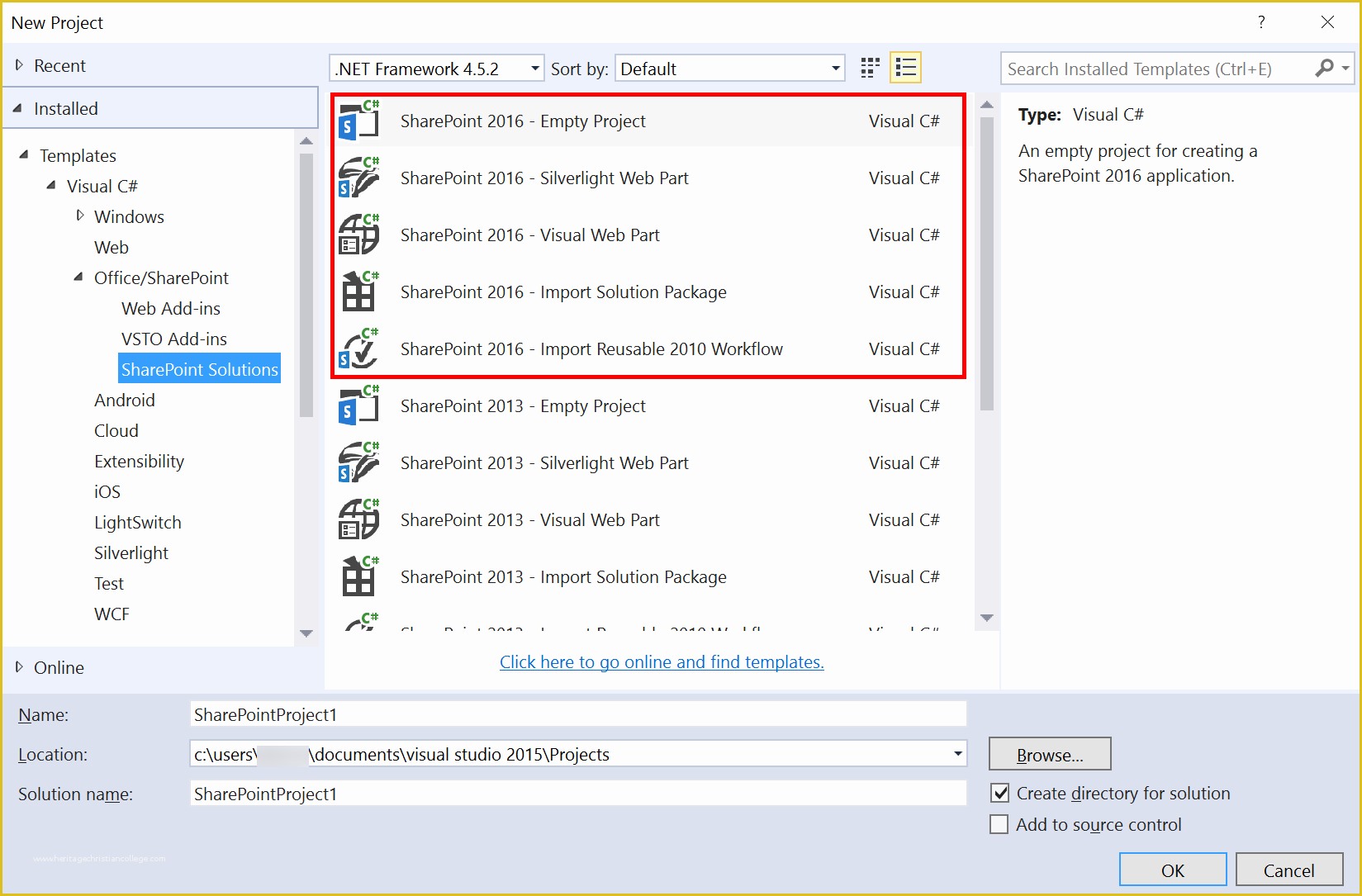Select the Web Add-ins category
The width and height of the screenshot is (1362, 896).
171,308
